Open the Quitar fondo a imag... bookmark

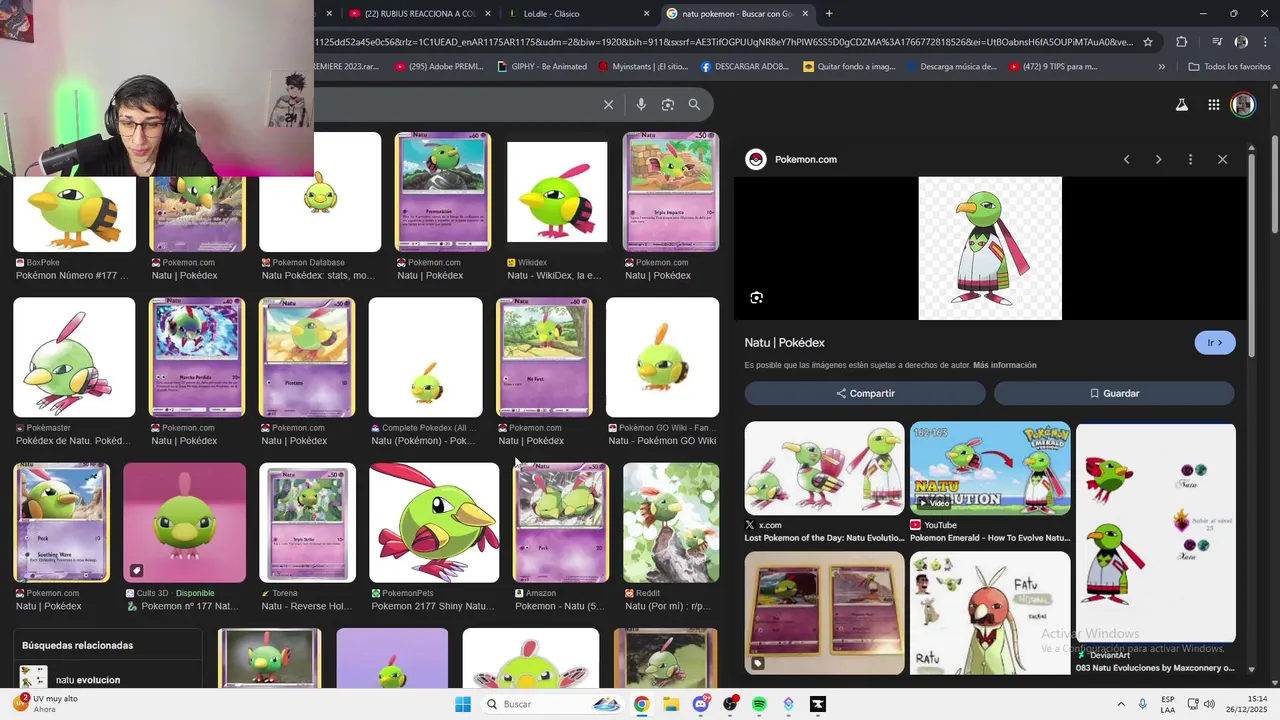pos(850,67)
